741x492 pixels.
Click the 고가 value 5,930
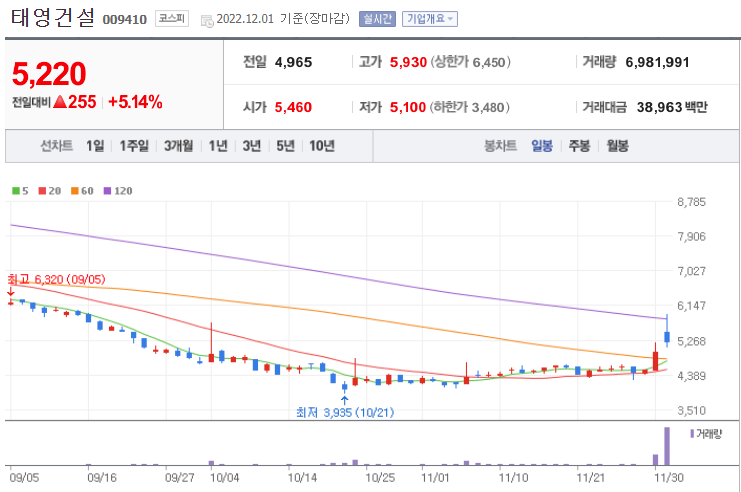coord(408,62)
